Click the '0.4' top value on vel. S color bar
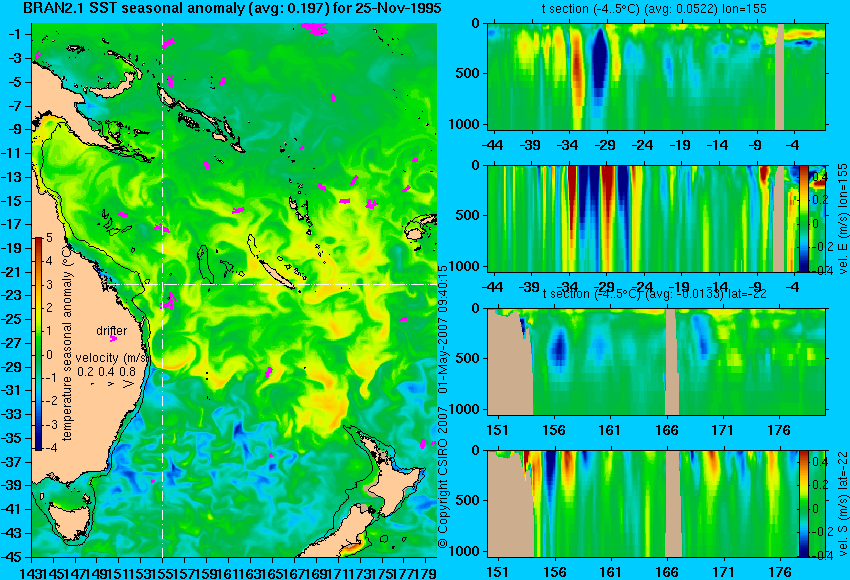 point(819,462)
